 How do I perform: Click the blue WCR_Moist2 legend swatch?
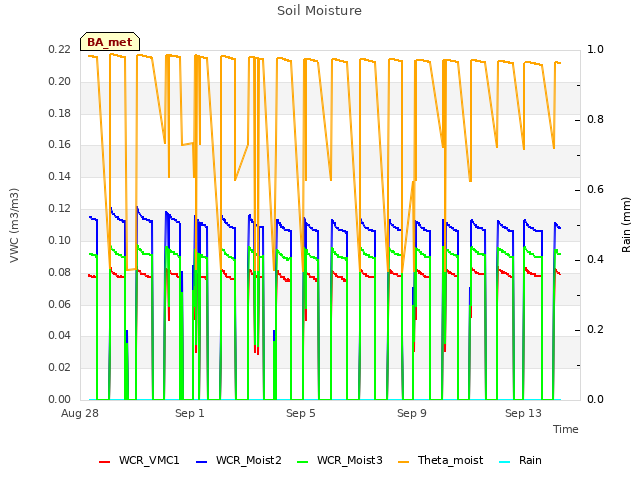[x=202, y=462]
